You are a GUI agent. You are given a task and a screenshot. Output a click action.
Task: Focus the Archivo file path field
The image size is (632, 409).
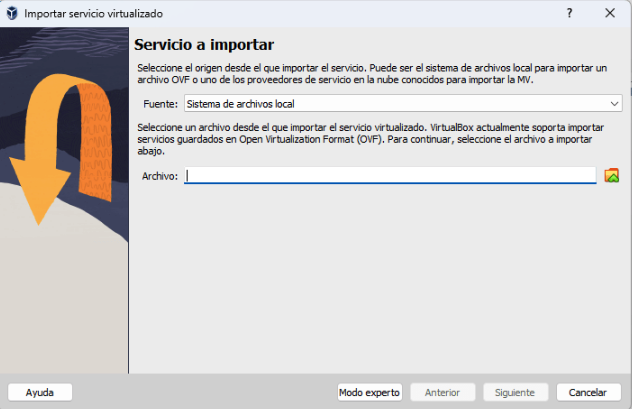390,176
